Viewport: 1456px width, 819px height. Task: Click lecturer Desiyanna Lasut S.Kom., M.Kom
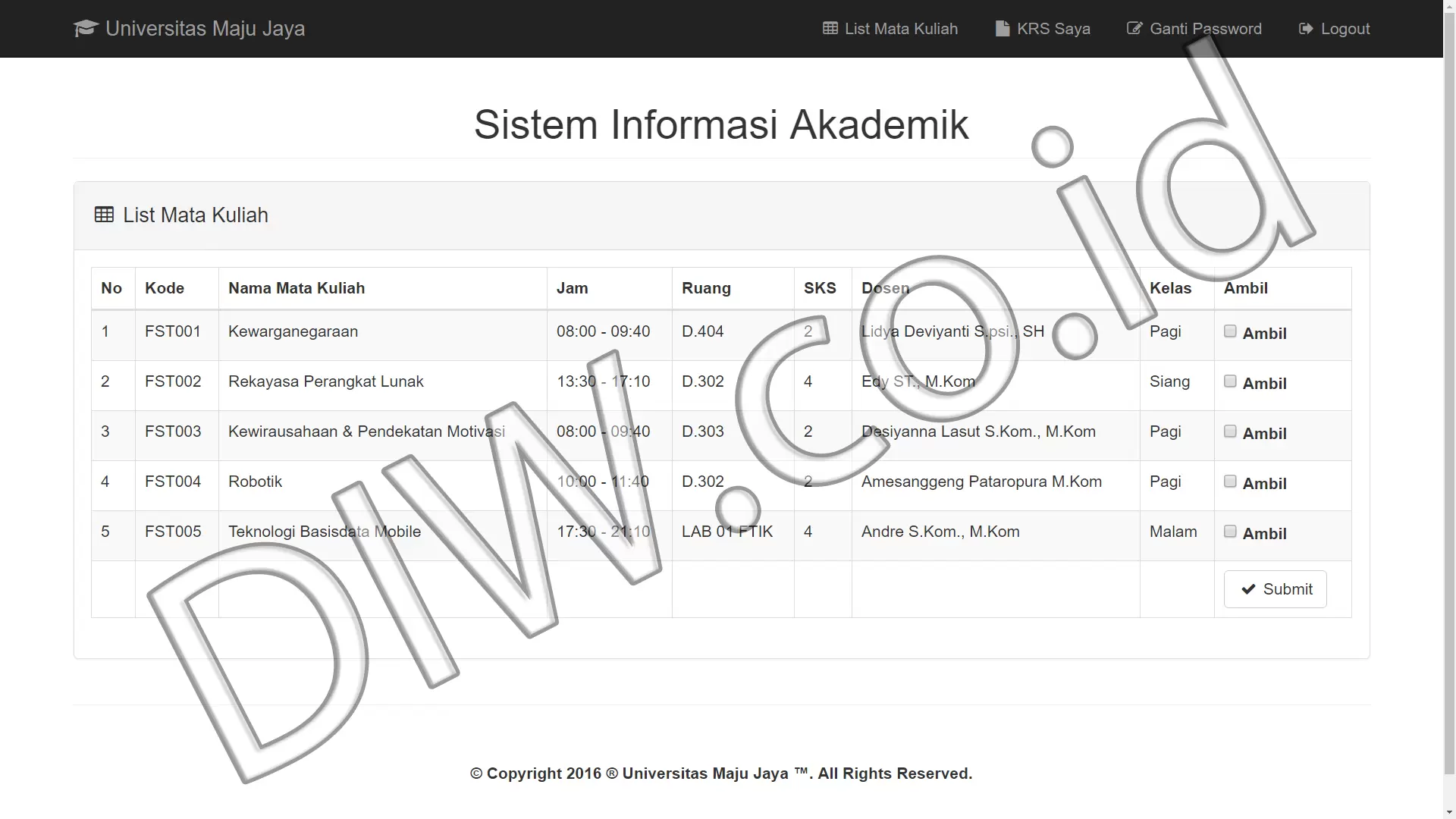tap(978, 431)
